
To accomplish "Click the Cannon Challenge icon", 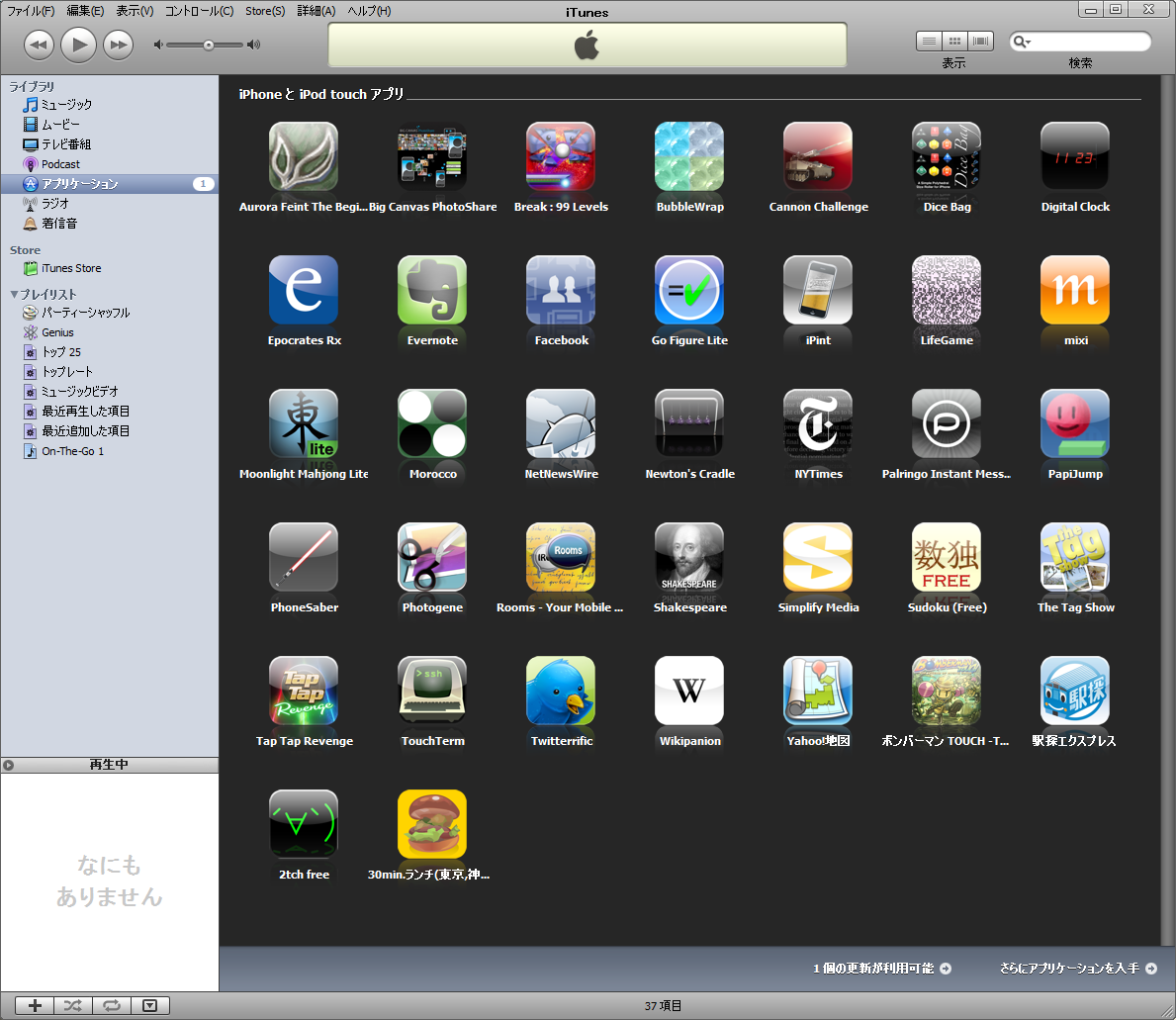I will [818, 156].
